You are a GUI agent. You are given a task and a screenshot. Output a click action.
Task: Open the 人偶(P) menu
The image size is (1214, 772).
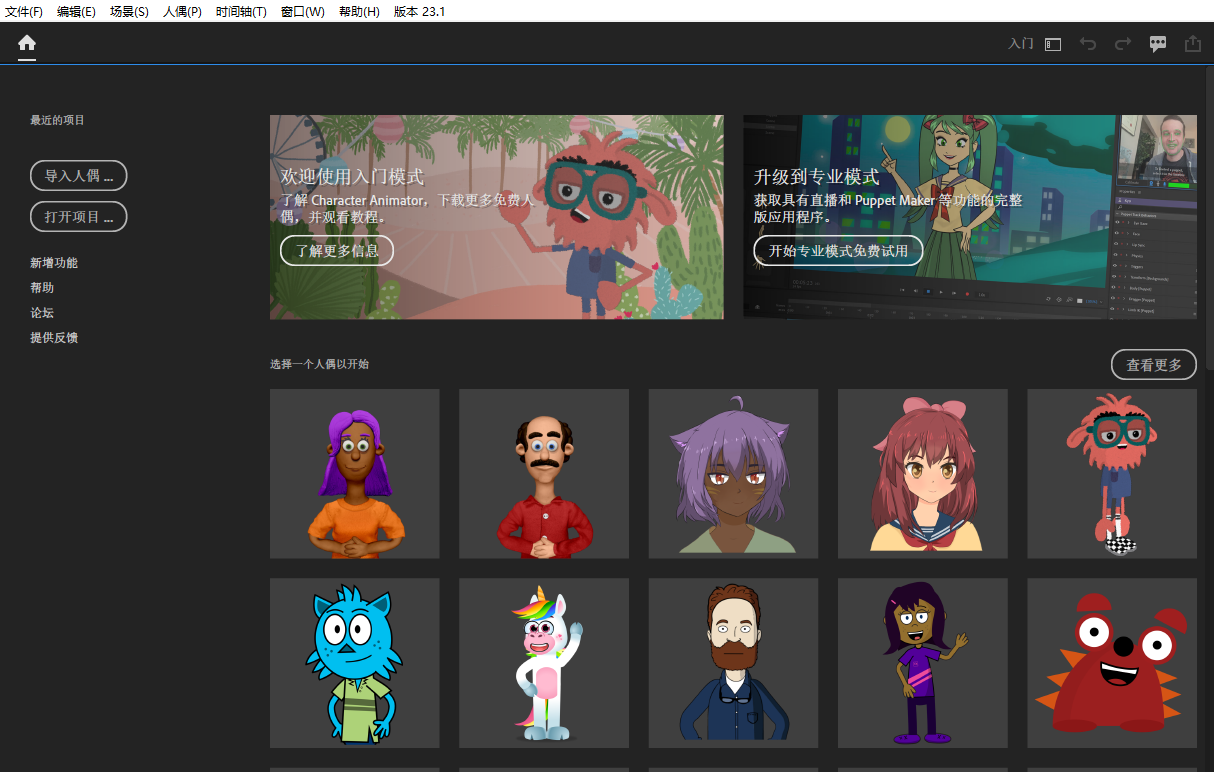pyautogui.click(x=182, y=11)
